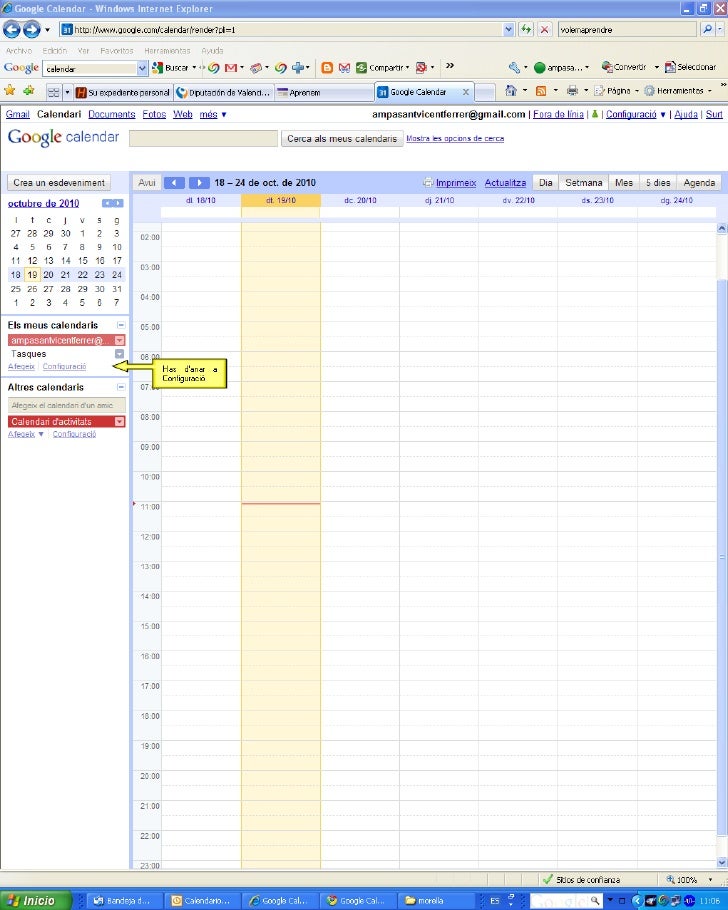Click the Windows Inicio start button
Screen dimensions: 728x910
click(x=35, y=900)
